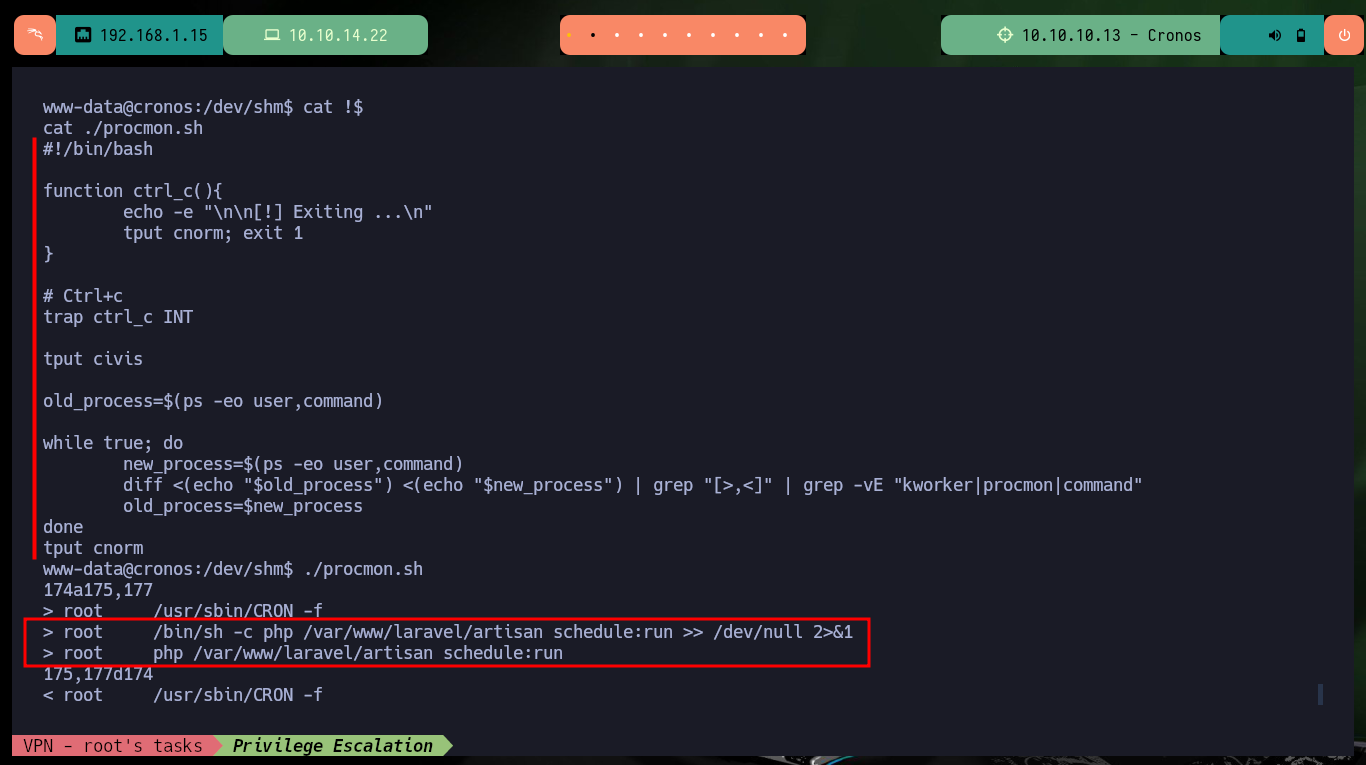Select the "VPN - root's tasks" status segment
The width and height of the screenshot is (1366, 765).
(x=112, y=745)
